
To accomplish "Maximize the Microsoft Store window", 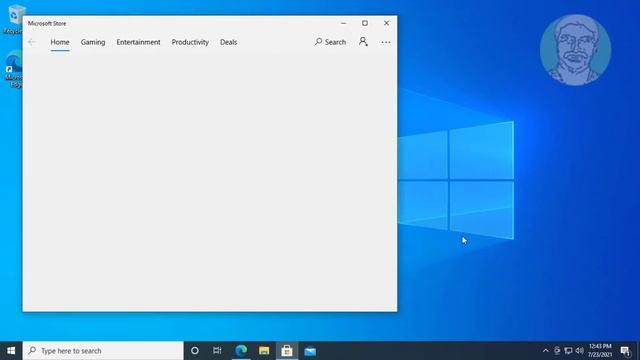I will [x=365, y=23].
